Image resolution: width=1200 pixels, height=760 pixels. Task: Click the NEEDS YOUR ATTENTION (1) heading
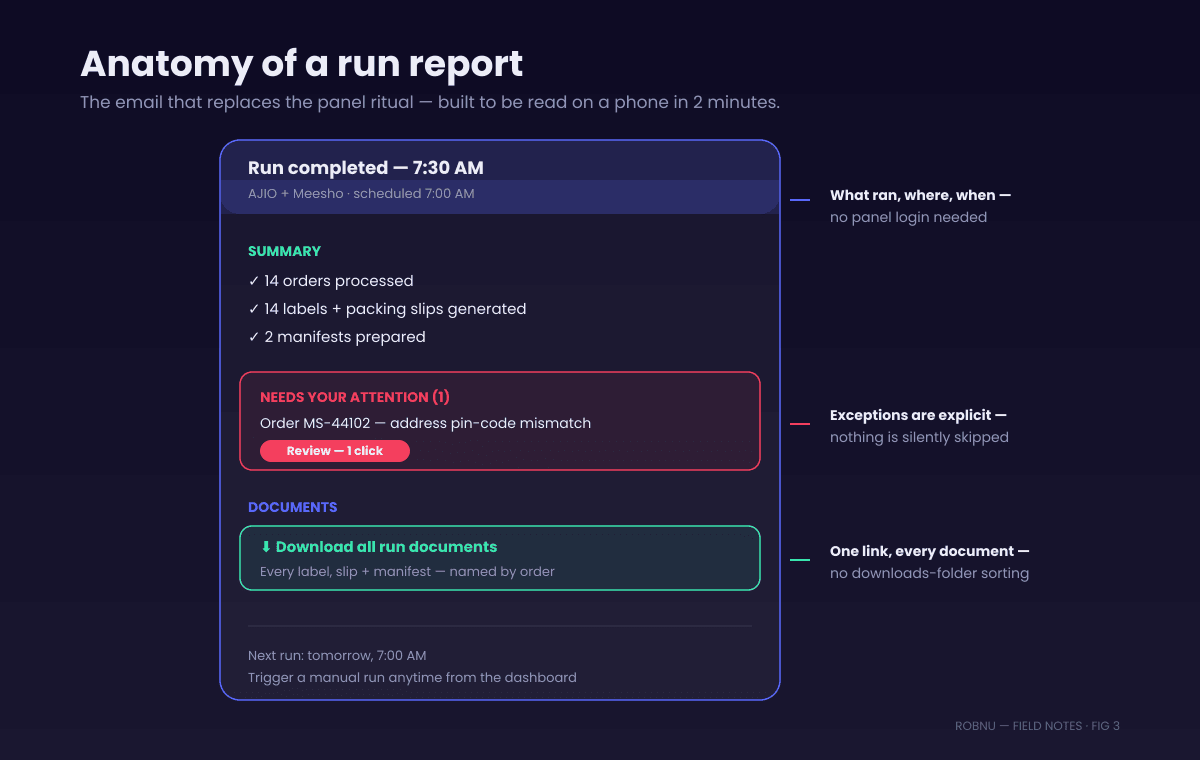coord(355,397)
